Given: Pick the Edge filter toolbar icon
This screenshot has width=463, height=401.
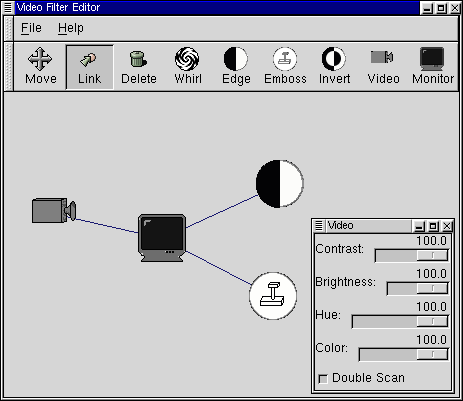Looking at the screenshot, I should (x=236, y=67).
